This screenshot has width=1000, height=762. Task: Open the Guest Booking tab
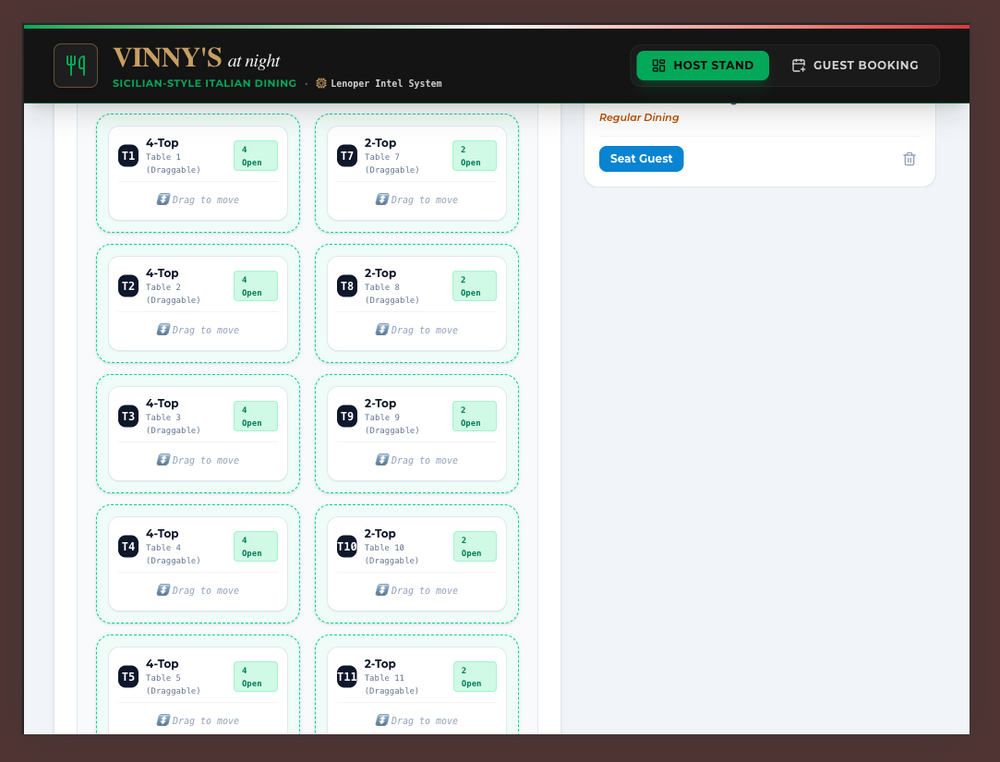[855, 65]
